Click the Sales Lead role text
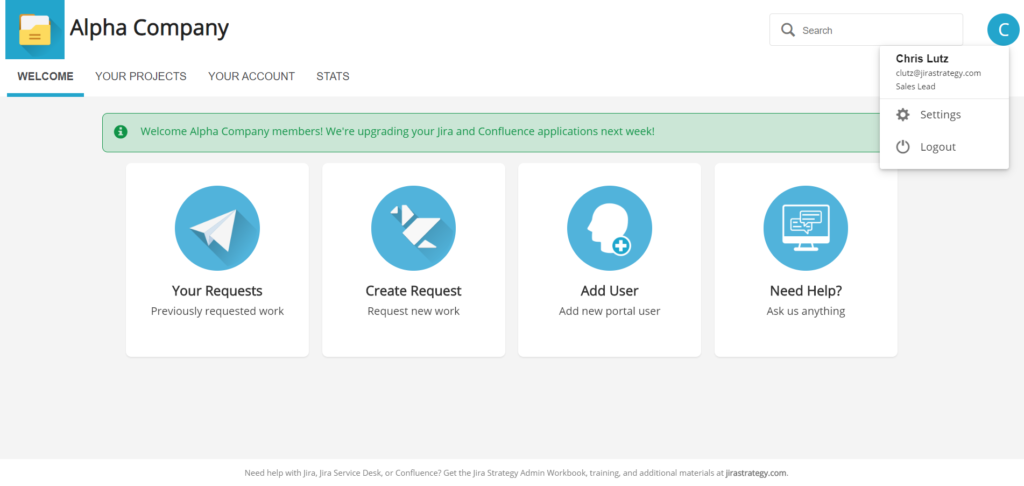The width and height of the screenshot is (1024, 486). point(916,86)
